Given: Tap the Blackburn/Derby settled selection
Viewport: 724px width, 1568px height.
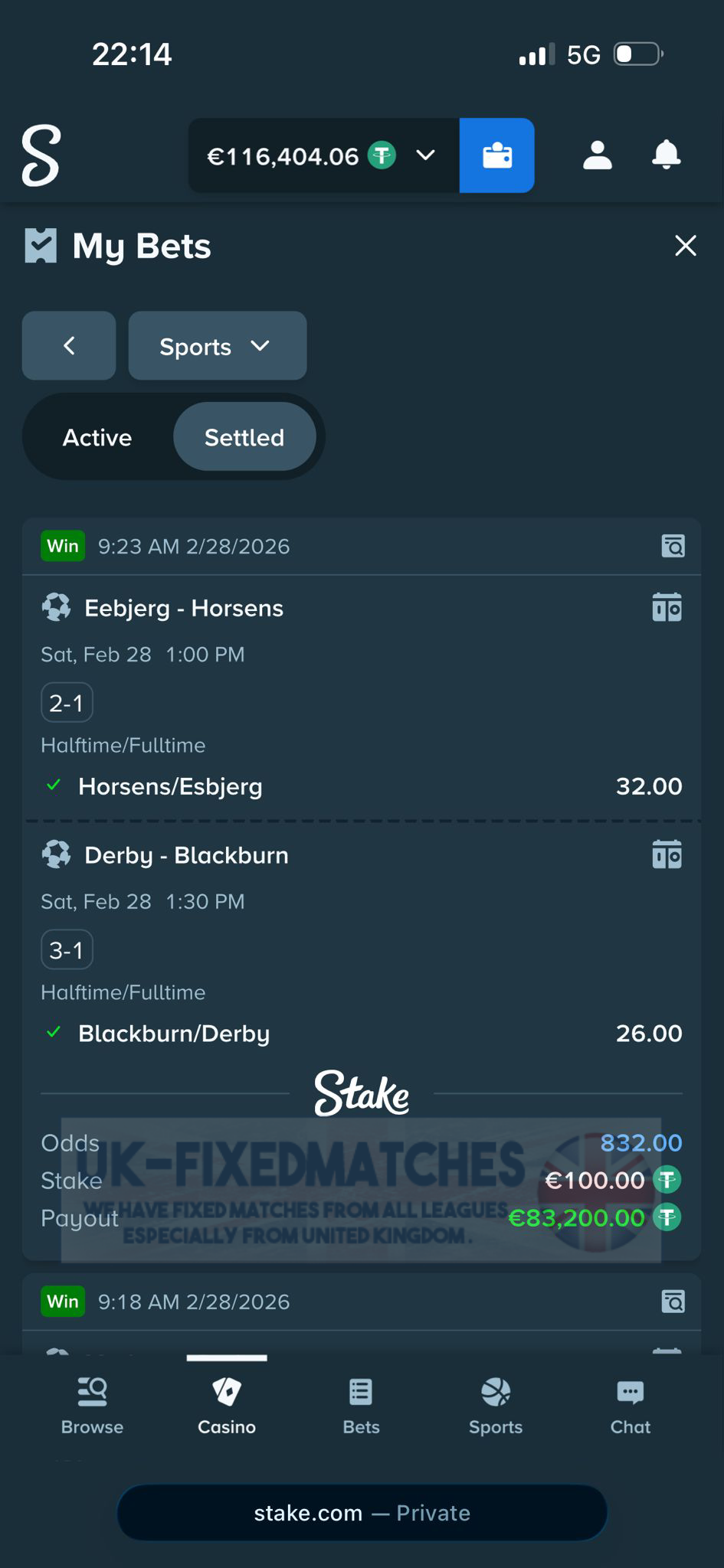Looking at the screenshot, I should click(x=173, y=1033).
